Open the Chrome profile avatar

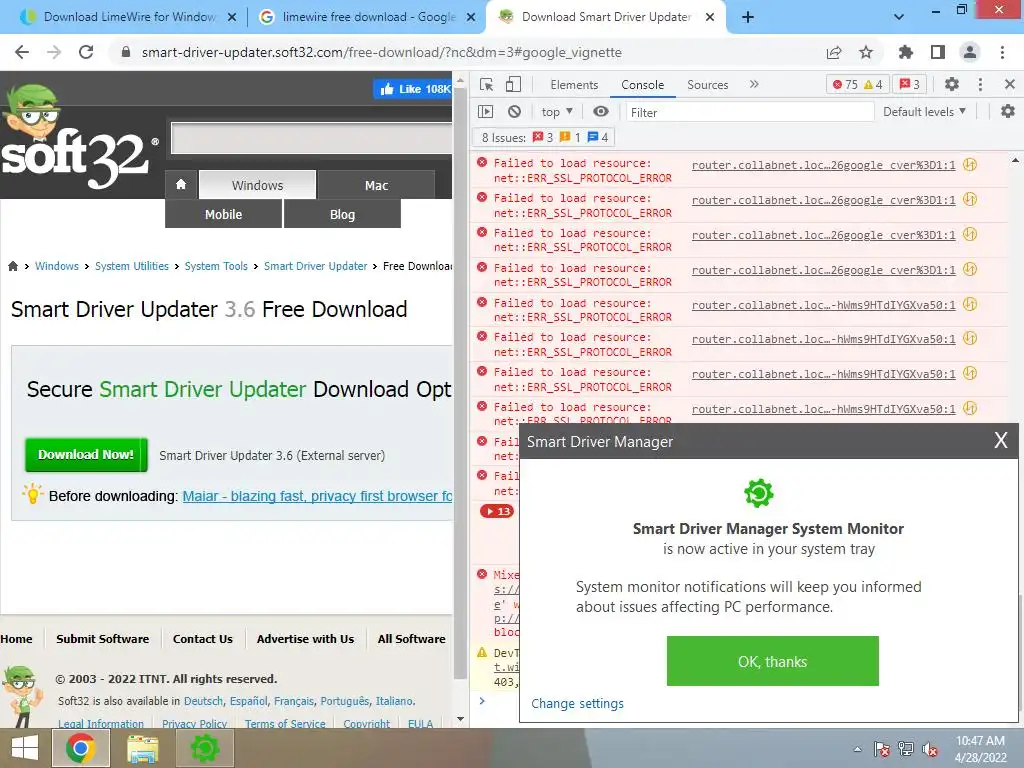pos(970,52)
